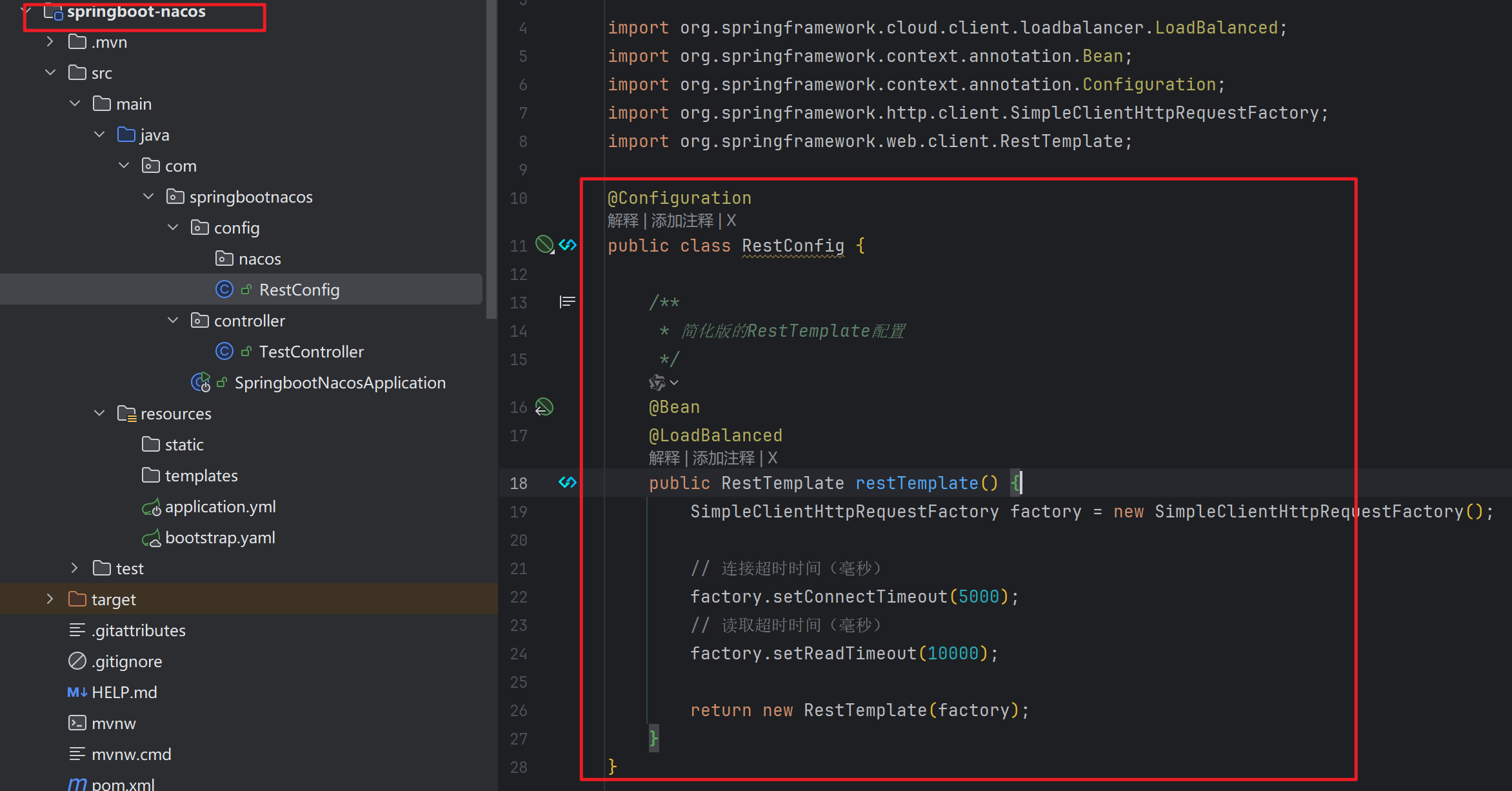Collapse the controller package
The width and height of the screenshot is (1512, 791).
pos(173,321)
